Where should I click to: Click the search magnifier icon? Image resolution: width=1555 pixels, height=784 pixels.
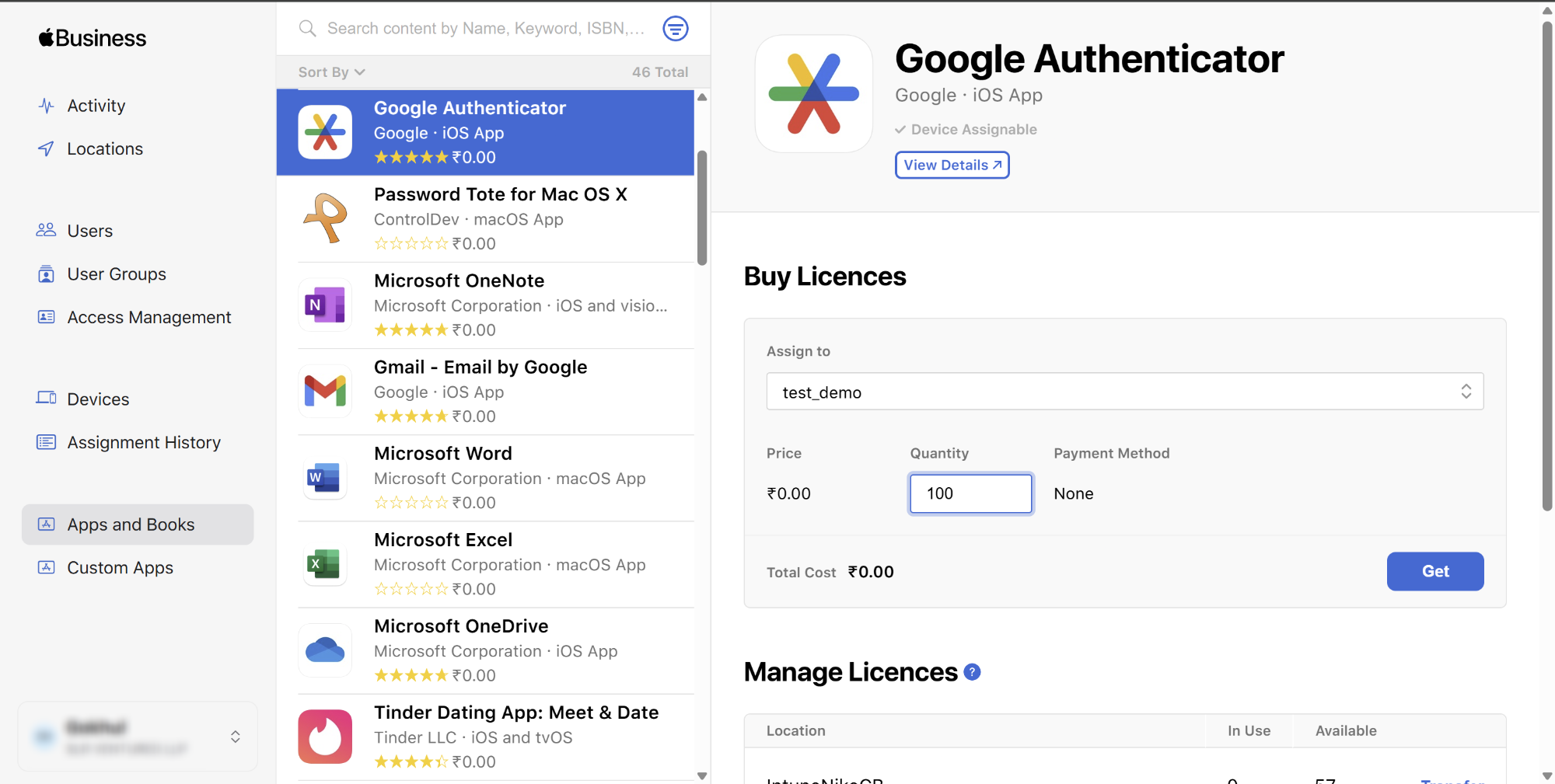(308, 29)
